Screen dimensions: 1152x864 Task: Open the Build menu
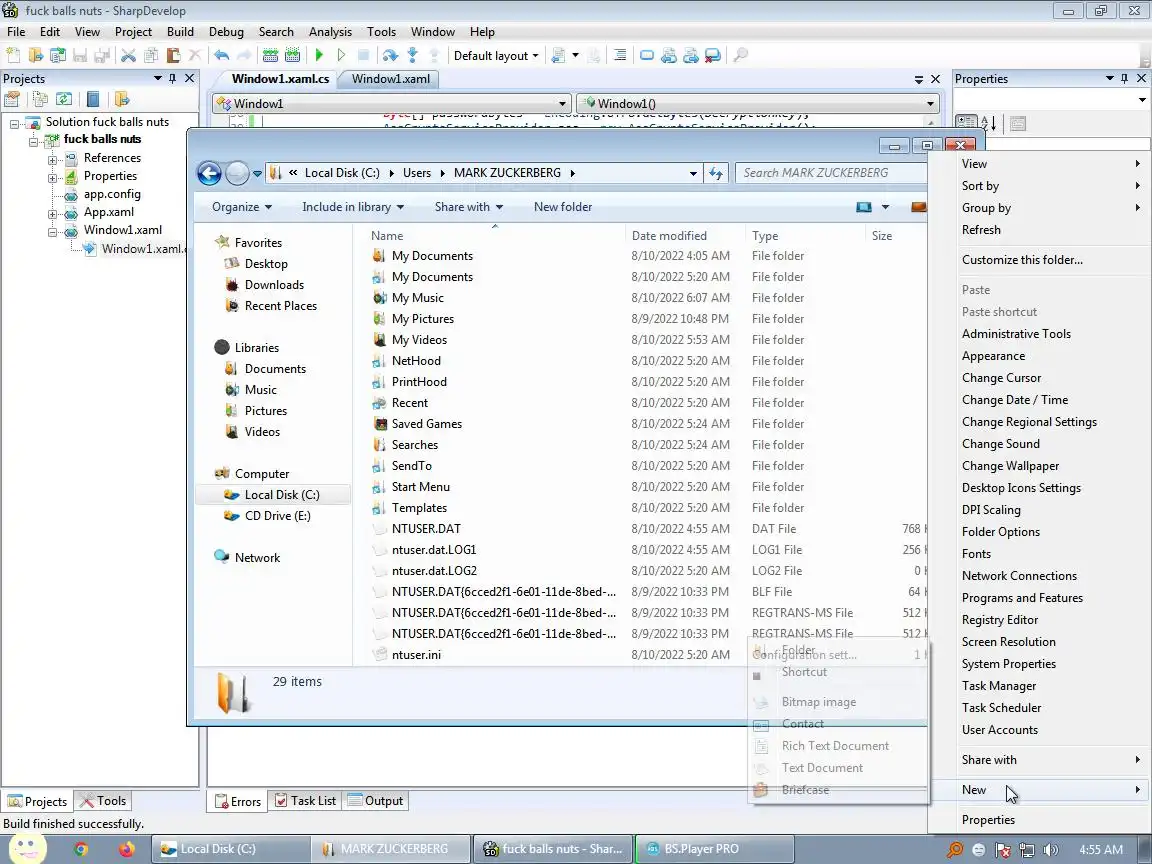coord(180,32)
